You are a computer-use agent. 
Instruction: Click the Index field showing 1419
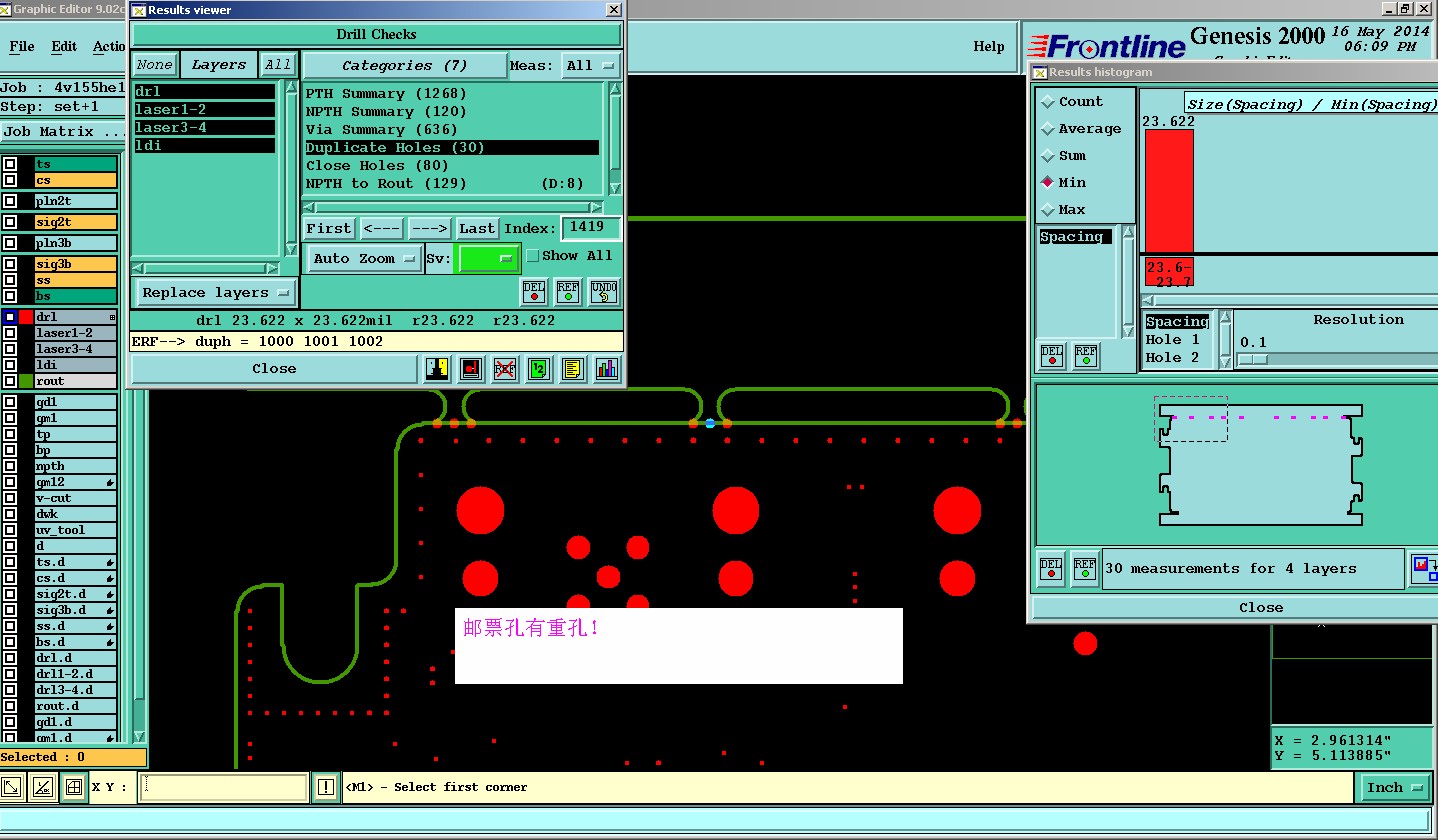(590, 228)
